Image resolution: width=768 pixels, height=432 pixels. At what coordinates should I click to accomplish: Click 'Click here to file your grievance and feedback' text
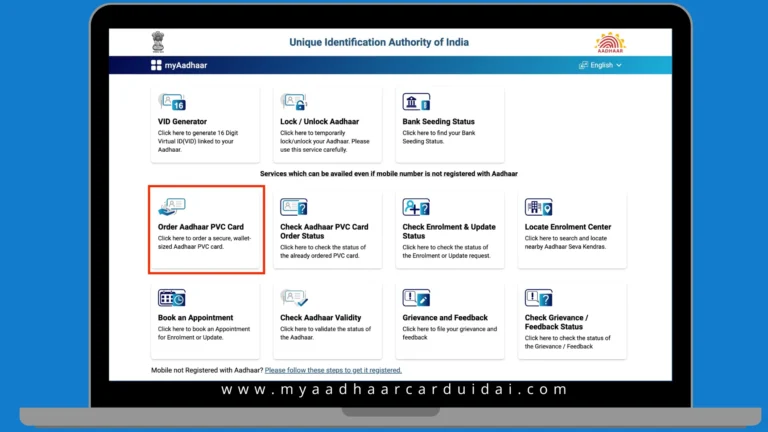pyautogui.click(x=450, y=333)
